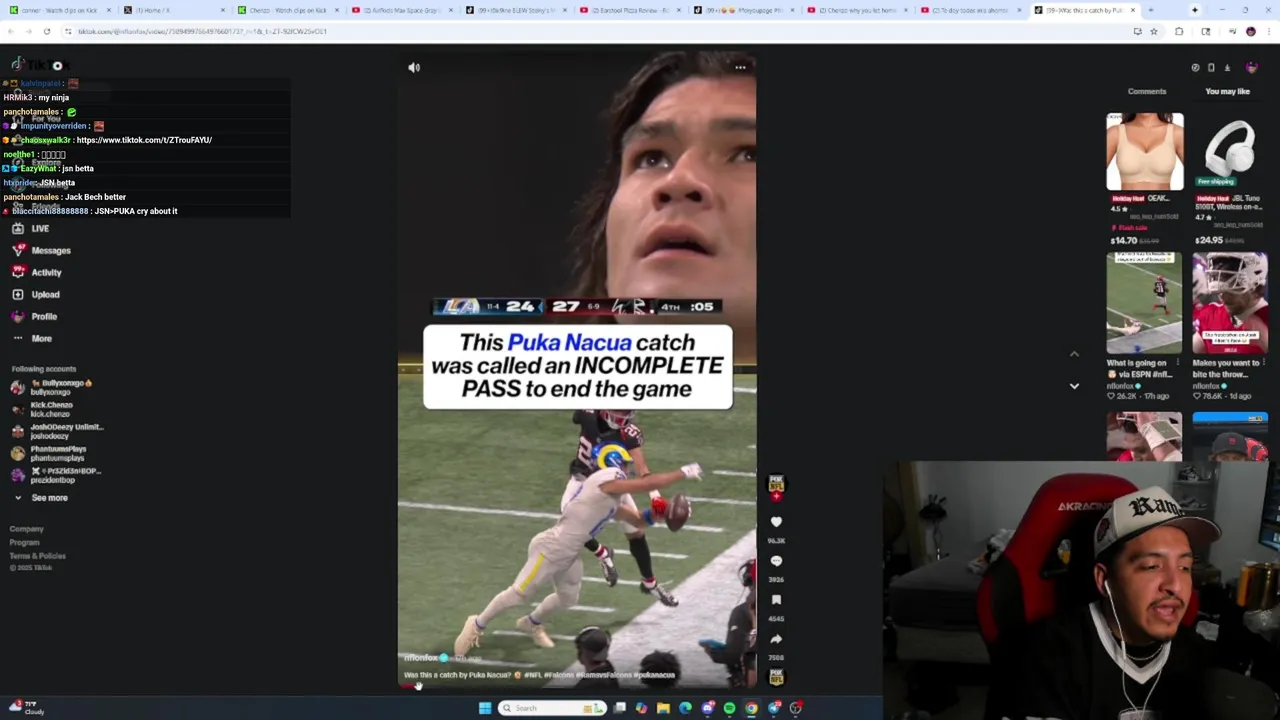Open File Explorer from taskbar
The height and width of the screenshot is (720, 1280).
click(663, 708)
